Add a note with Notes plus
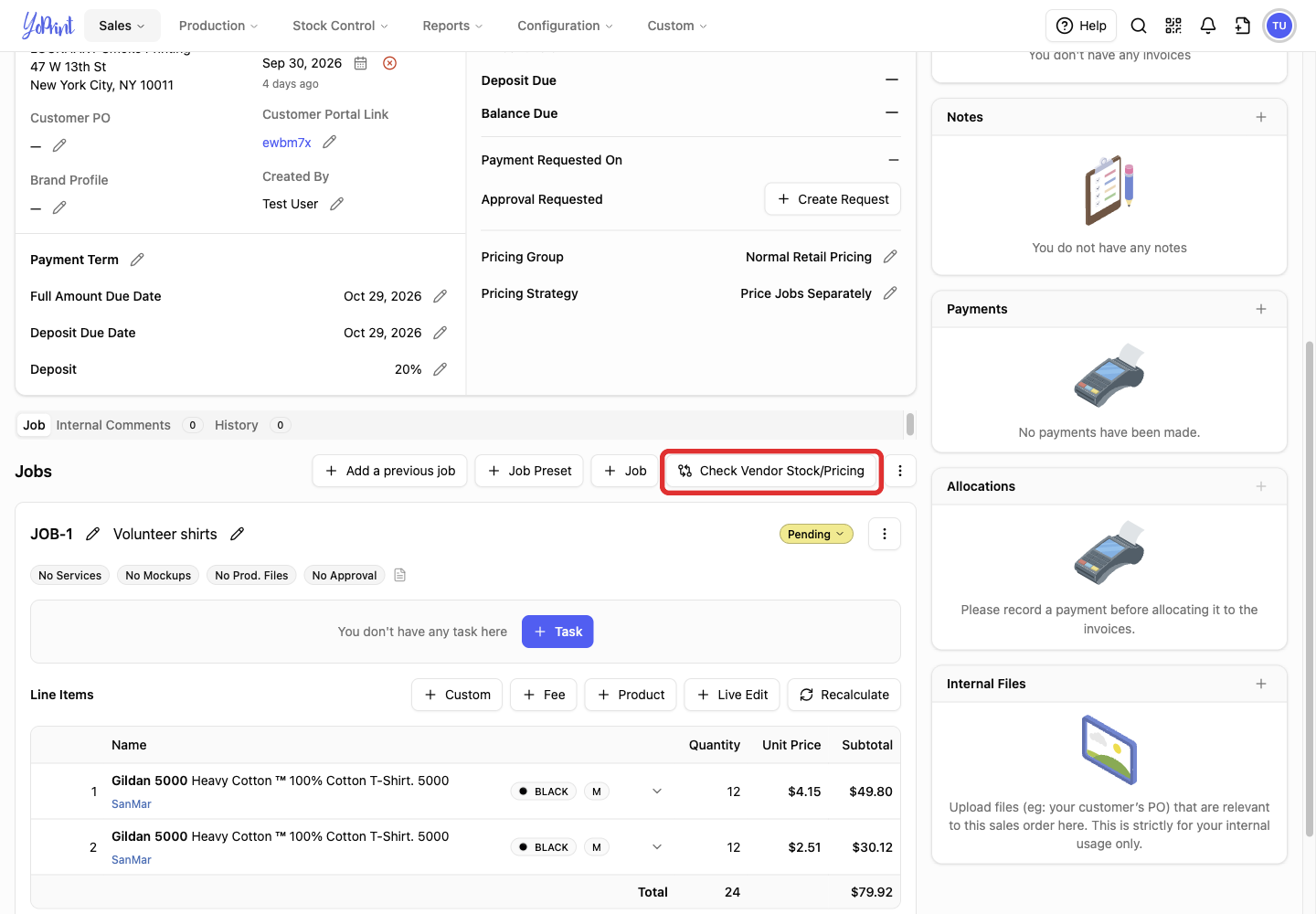 (1261, 117)
